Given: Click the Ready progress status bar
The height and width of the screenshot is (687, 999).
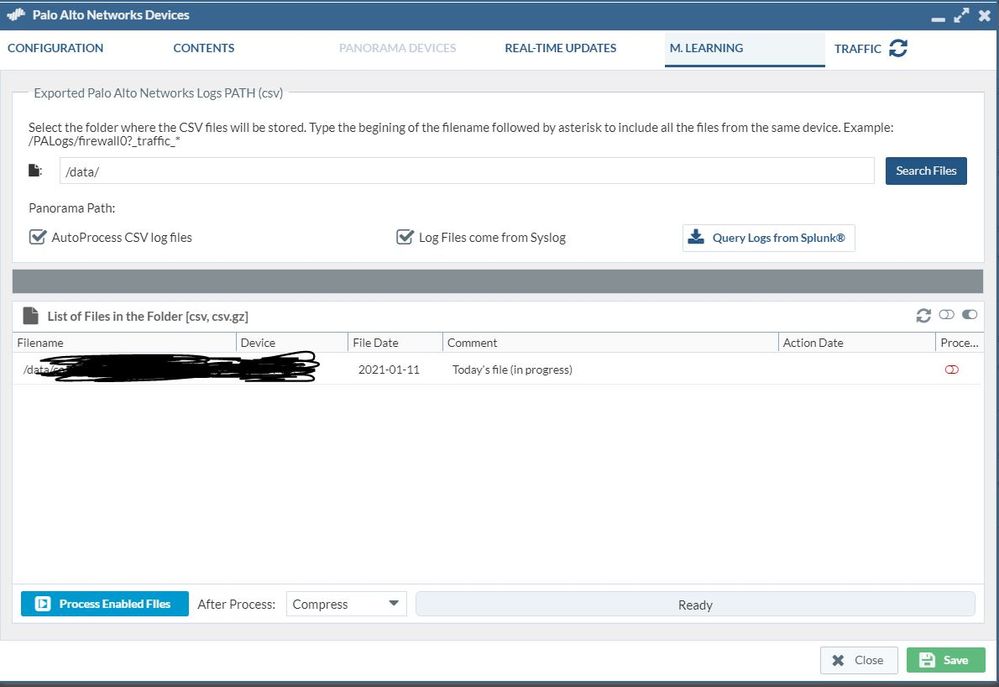Looking at the screenshot, I should coord(695,604).
